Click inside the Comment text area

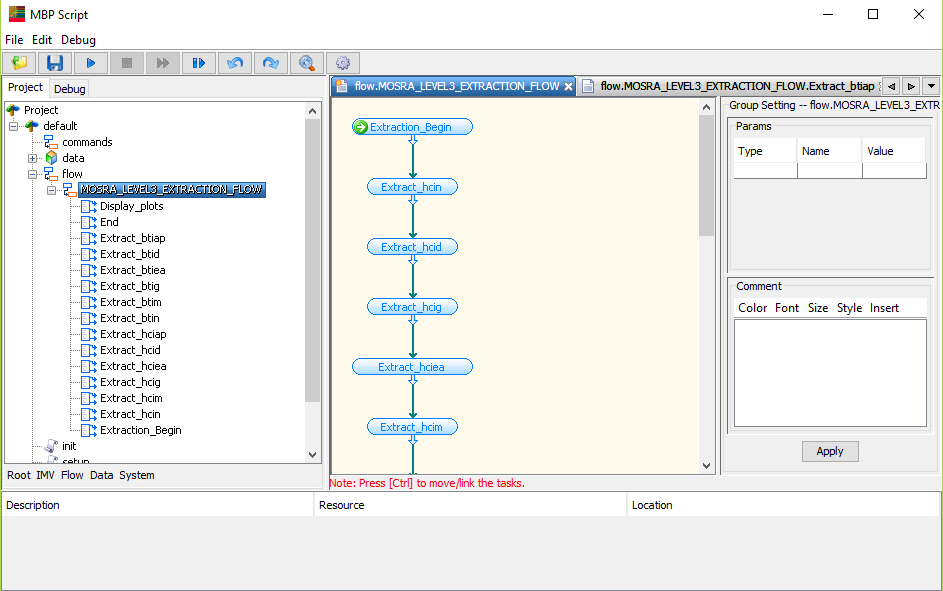pos(830,373)
